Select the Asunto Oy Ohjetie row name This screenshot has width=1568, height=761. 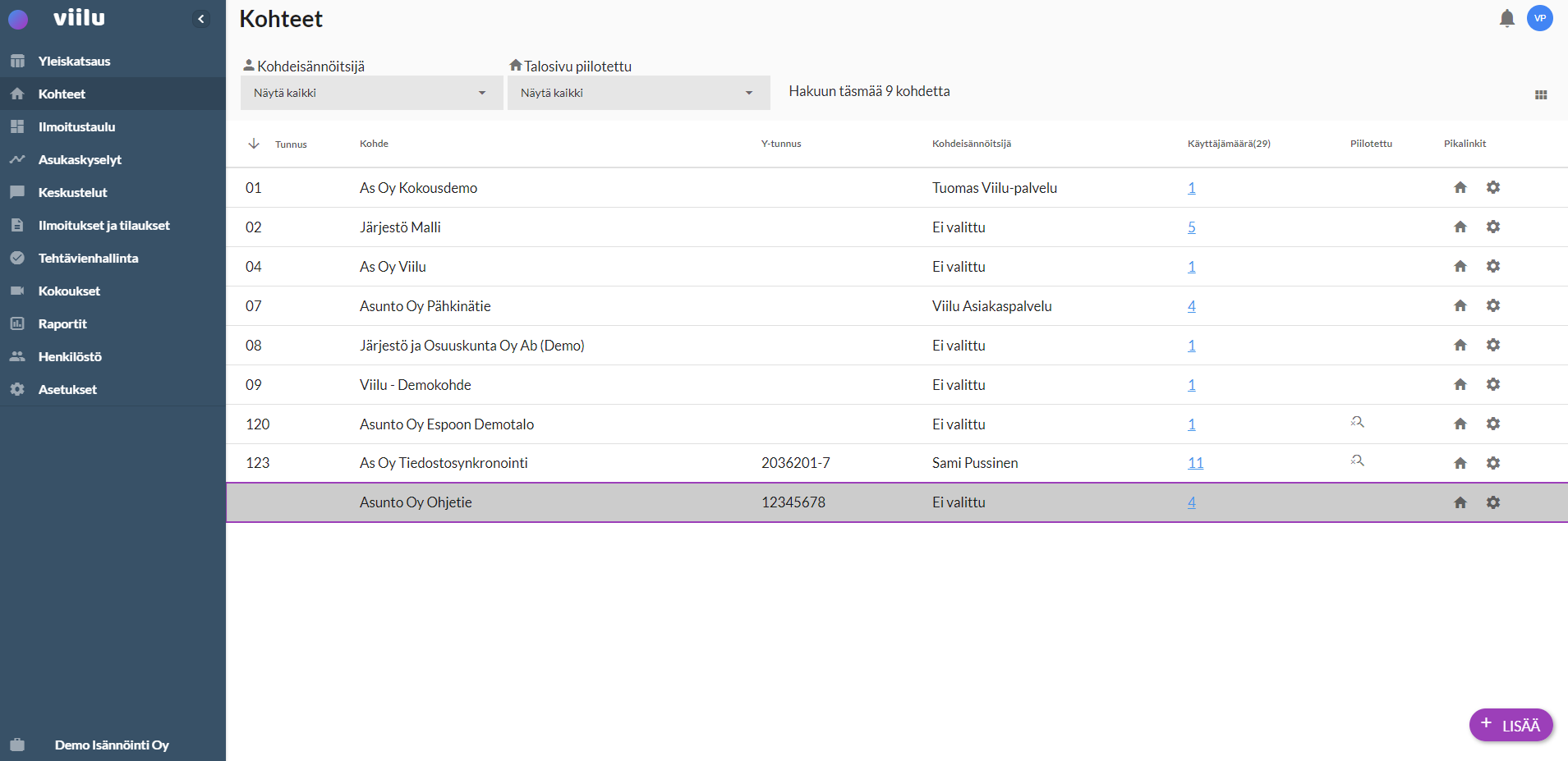(416, 502)
